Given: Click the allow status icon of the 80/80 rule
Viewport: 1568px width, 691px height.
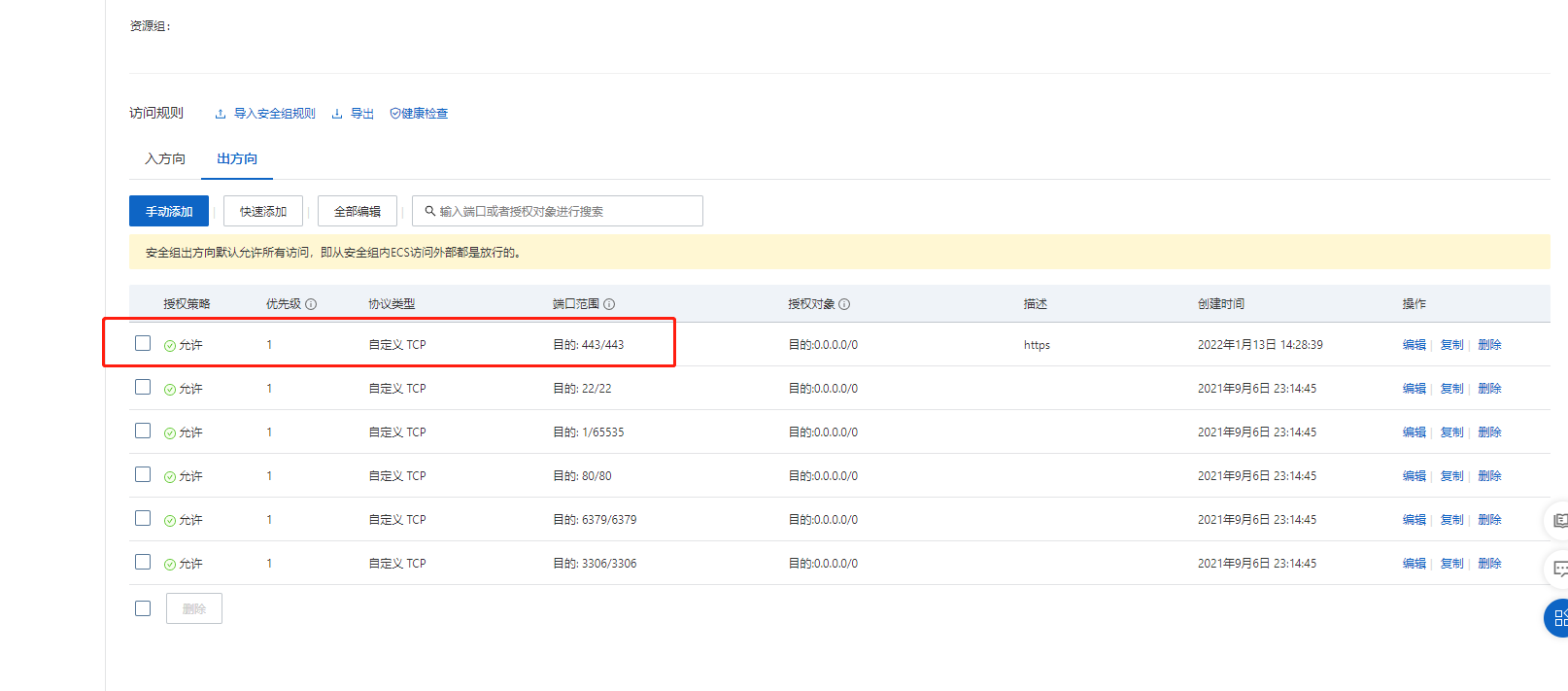Looking at the screenshot, I should tap(170, 477).
